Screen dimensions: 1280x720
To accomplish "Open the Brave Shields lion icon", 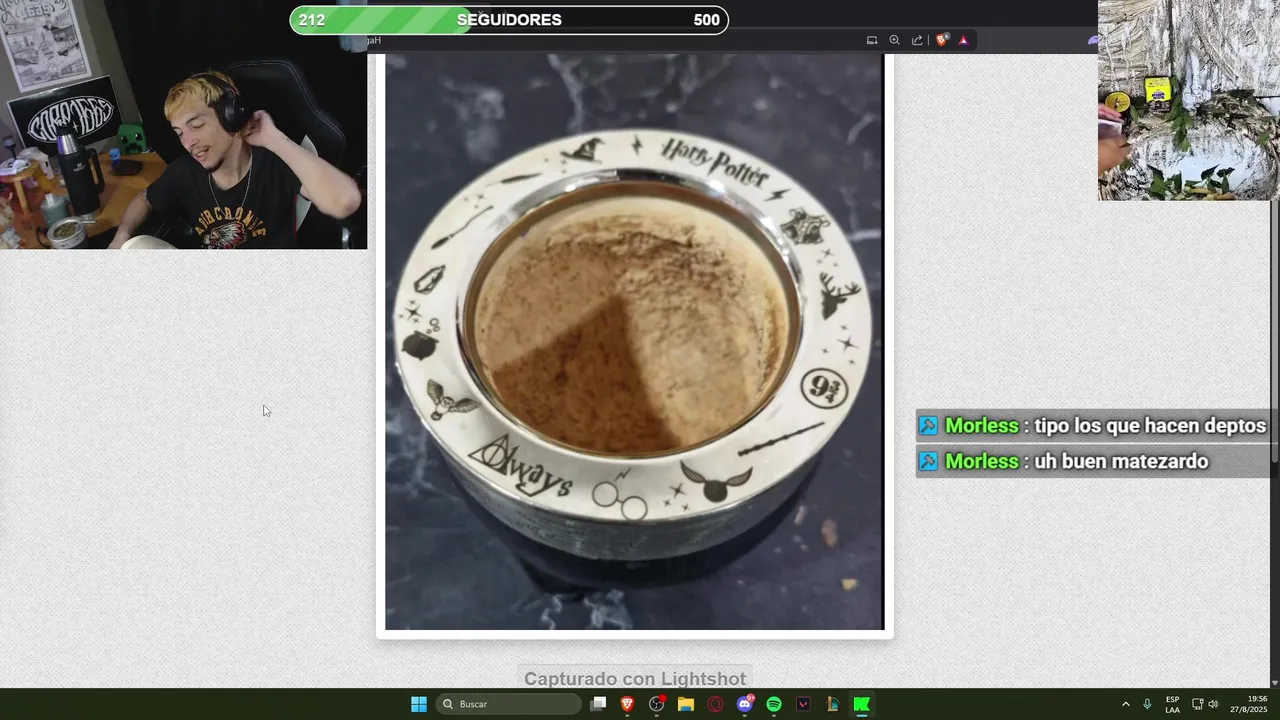I will (942, 40).
